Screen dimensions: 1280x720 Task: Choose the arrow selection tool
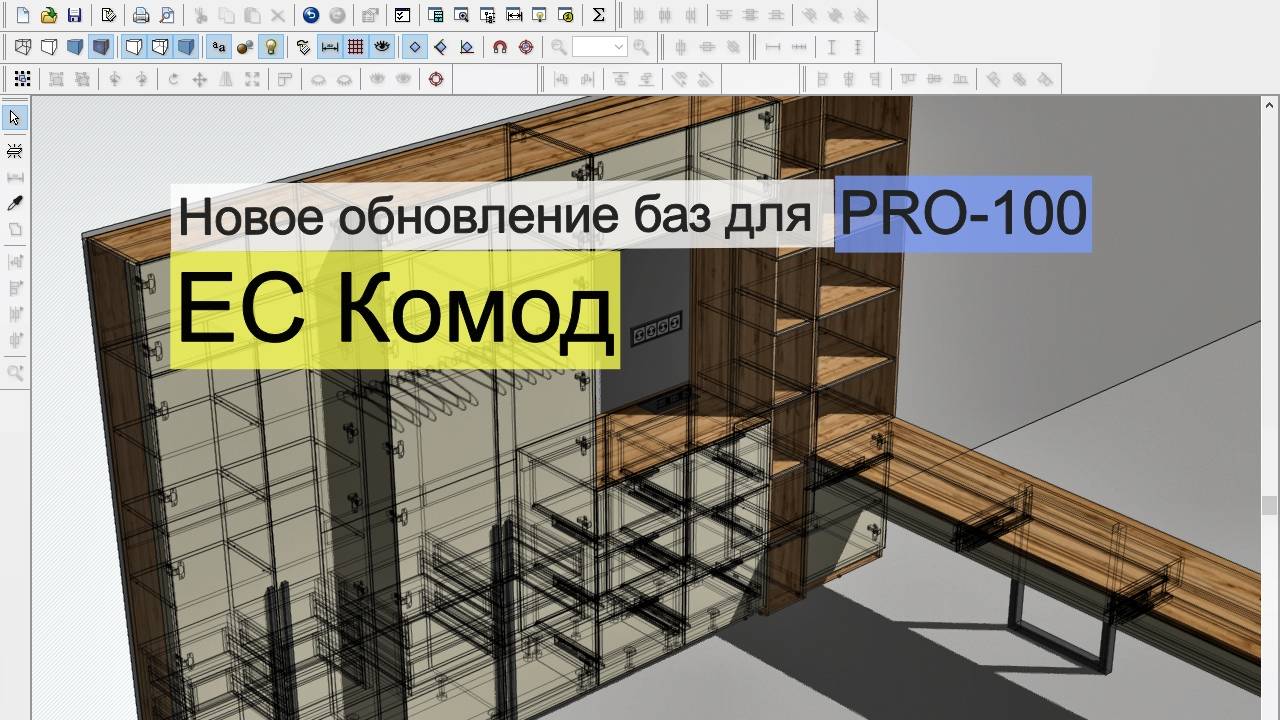point(15,118)
